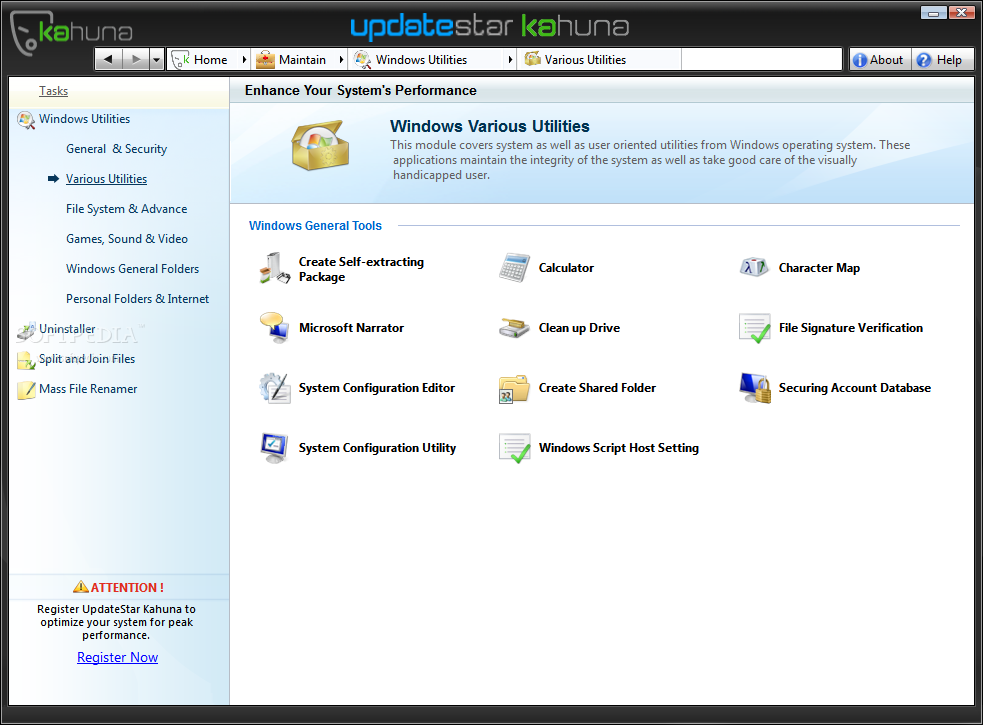Open Windows Script Host Setting icon
The height and width of the screenshot is (725, 983).
coord(514,448)
